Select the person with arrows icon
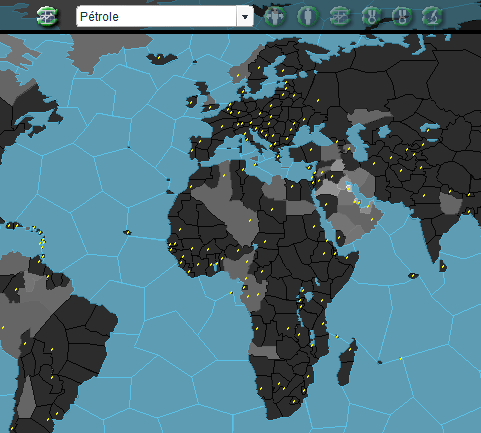481x433 pixels. 275,16
